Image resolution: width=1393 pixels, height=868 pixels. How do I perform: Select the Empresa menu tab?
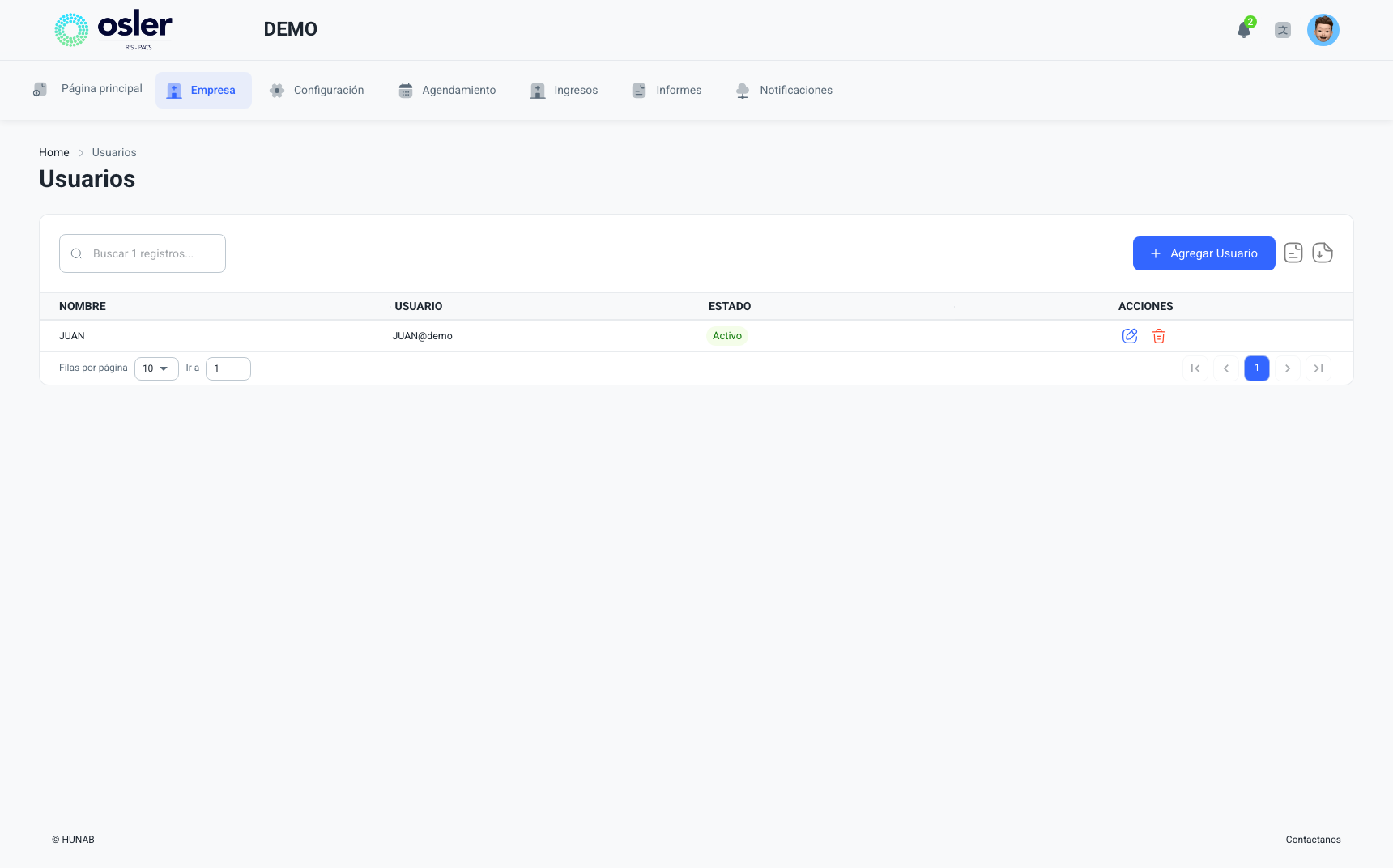click(203, 90)
